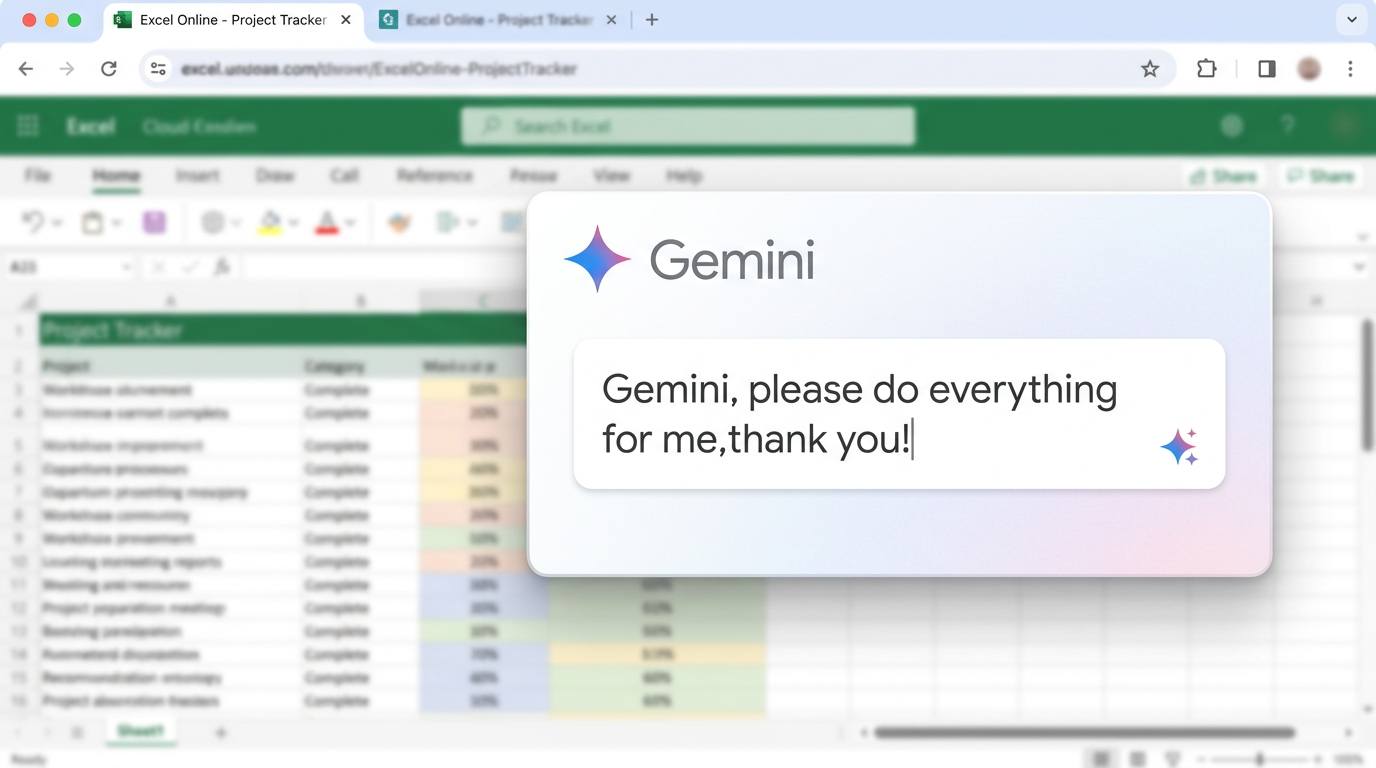Image resolution: width=1376 pixels, height=768 pixels.
Task: Bookmark page with star icon
Action: [x=1150, y=69]
